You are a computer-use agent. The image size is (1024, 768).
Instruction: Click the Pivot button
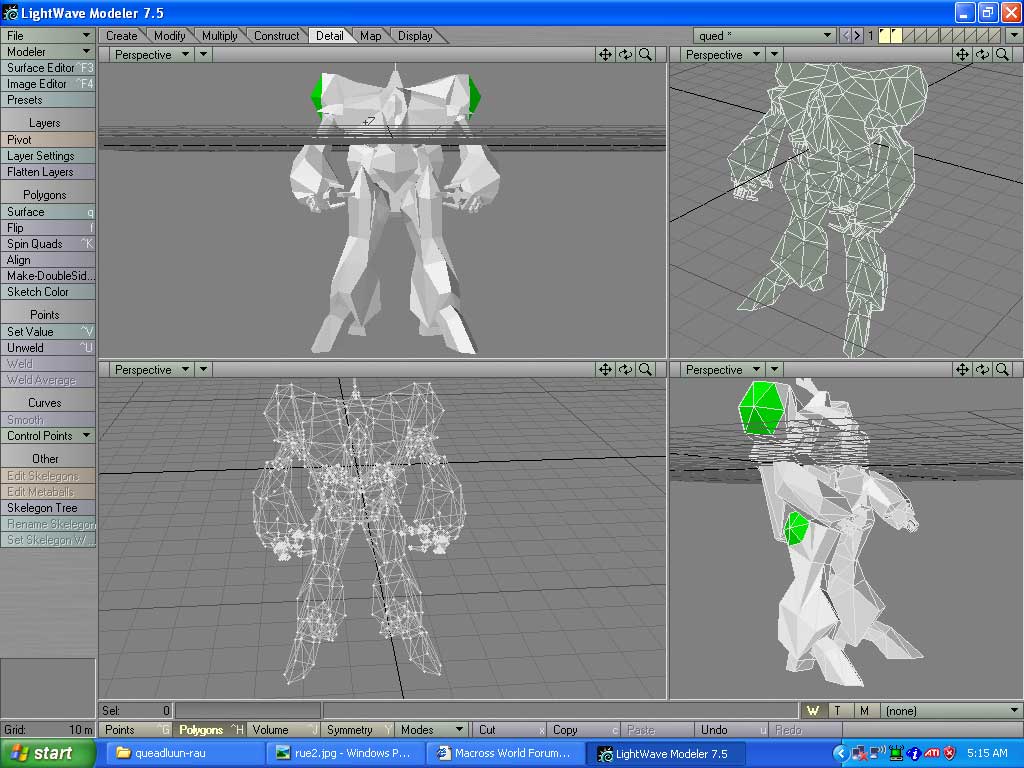click(48, 140)
